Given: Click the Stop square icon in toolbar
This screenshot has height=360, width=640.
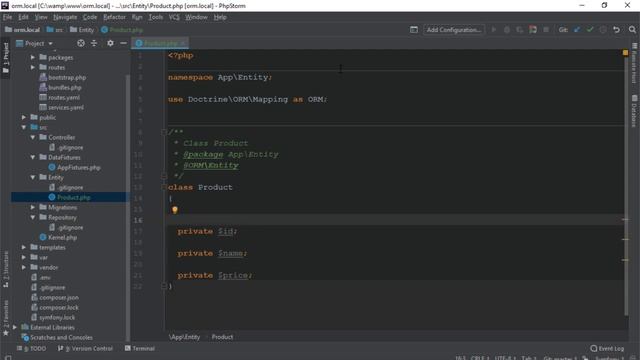Looking at the screenshot, I should click(x=546, y=29).
